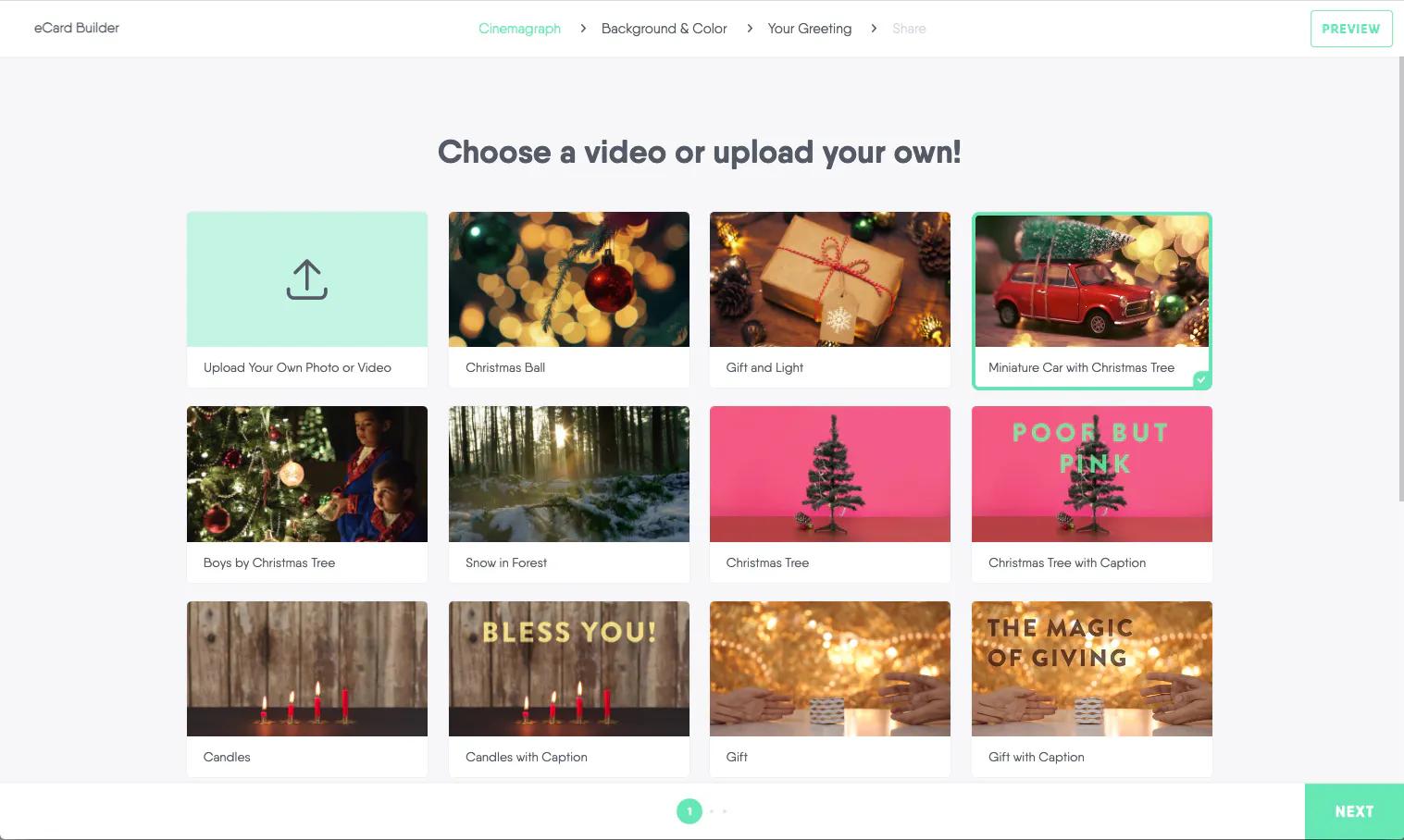Click the 'Upload Your Own Photo or Video' label
The width and height of the screenshot is (1404, 840).
pyautogui.click(x=297, y=367)
